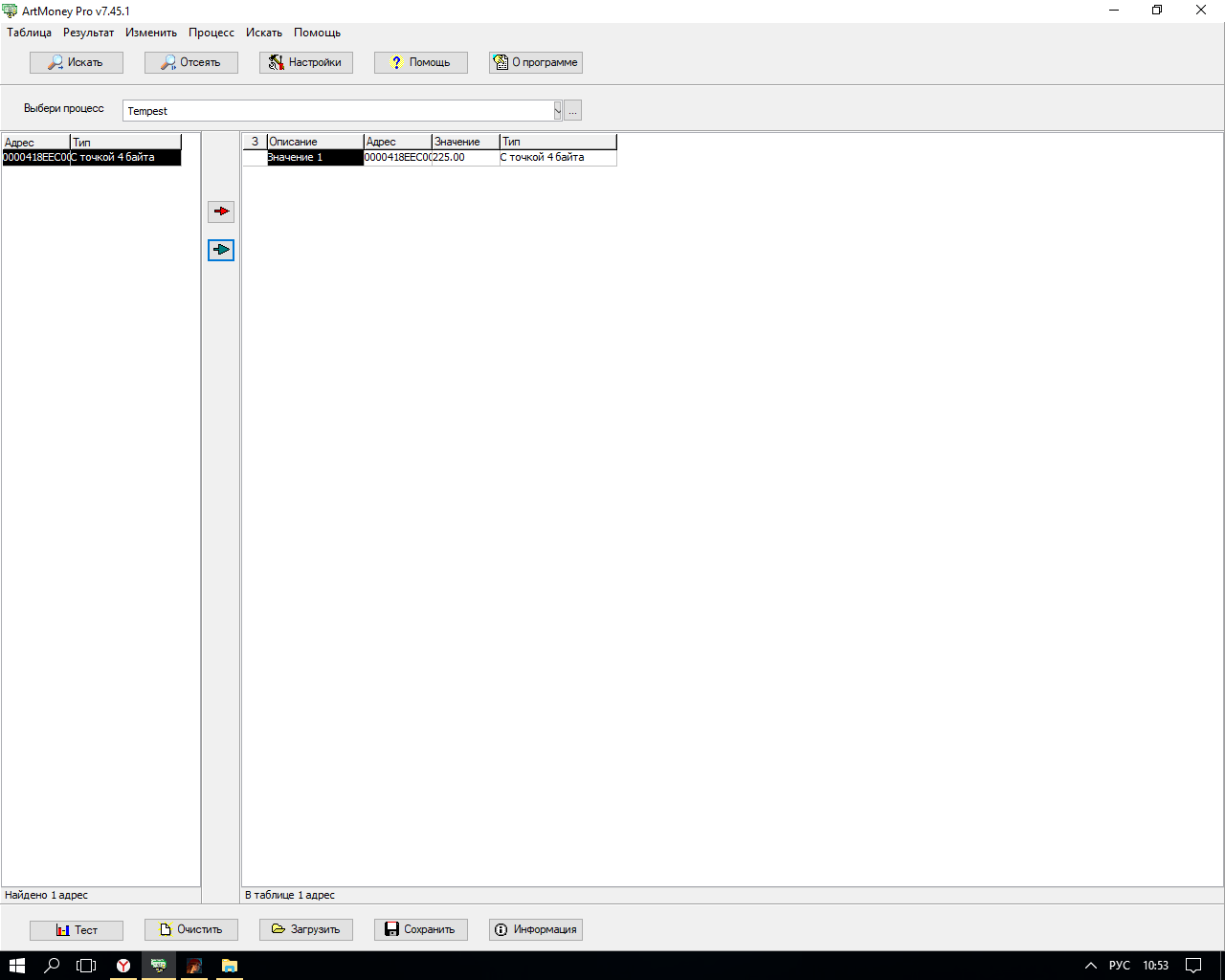
Task: Open the О программе about button
Action: click(x=536, y=62)
